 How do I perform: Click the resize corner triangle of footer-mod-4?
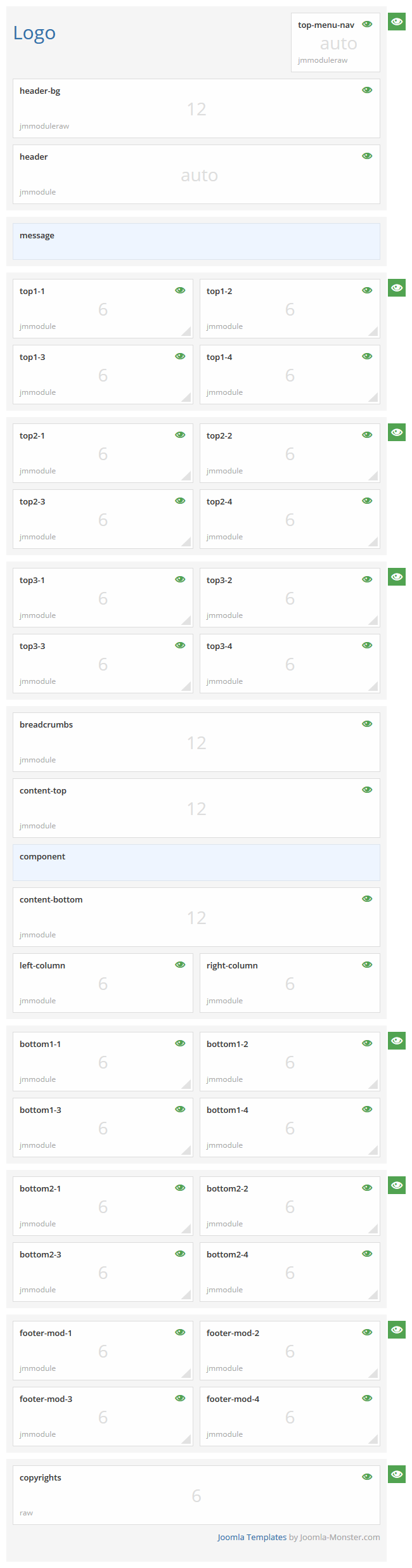click(374, 1439)
